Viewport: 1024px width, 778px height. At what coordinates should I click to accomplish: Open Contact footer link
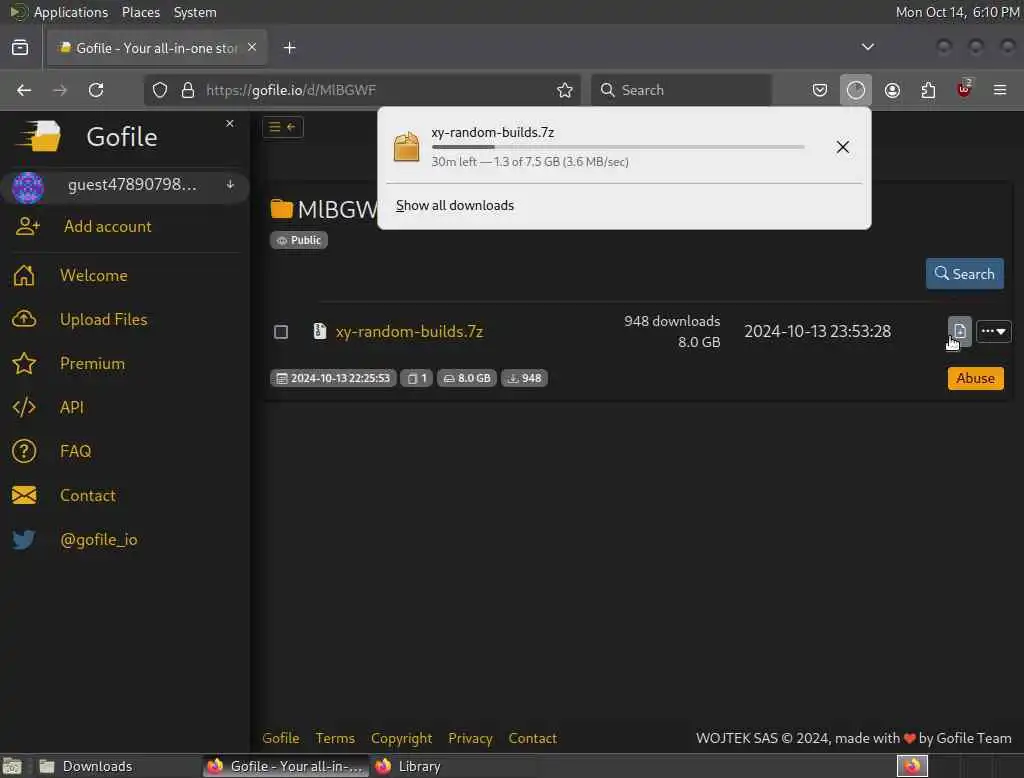[x=533, y=738]
